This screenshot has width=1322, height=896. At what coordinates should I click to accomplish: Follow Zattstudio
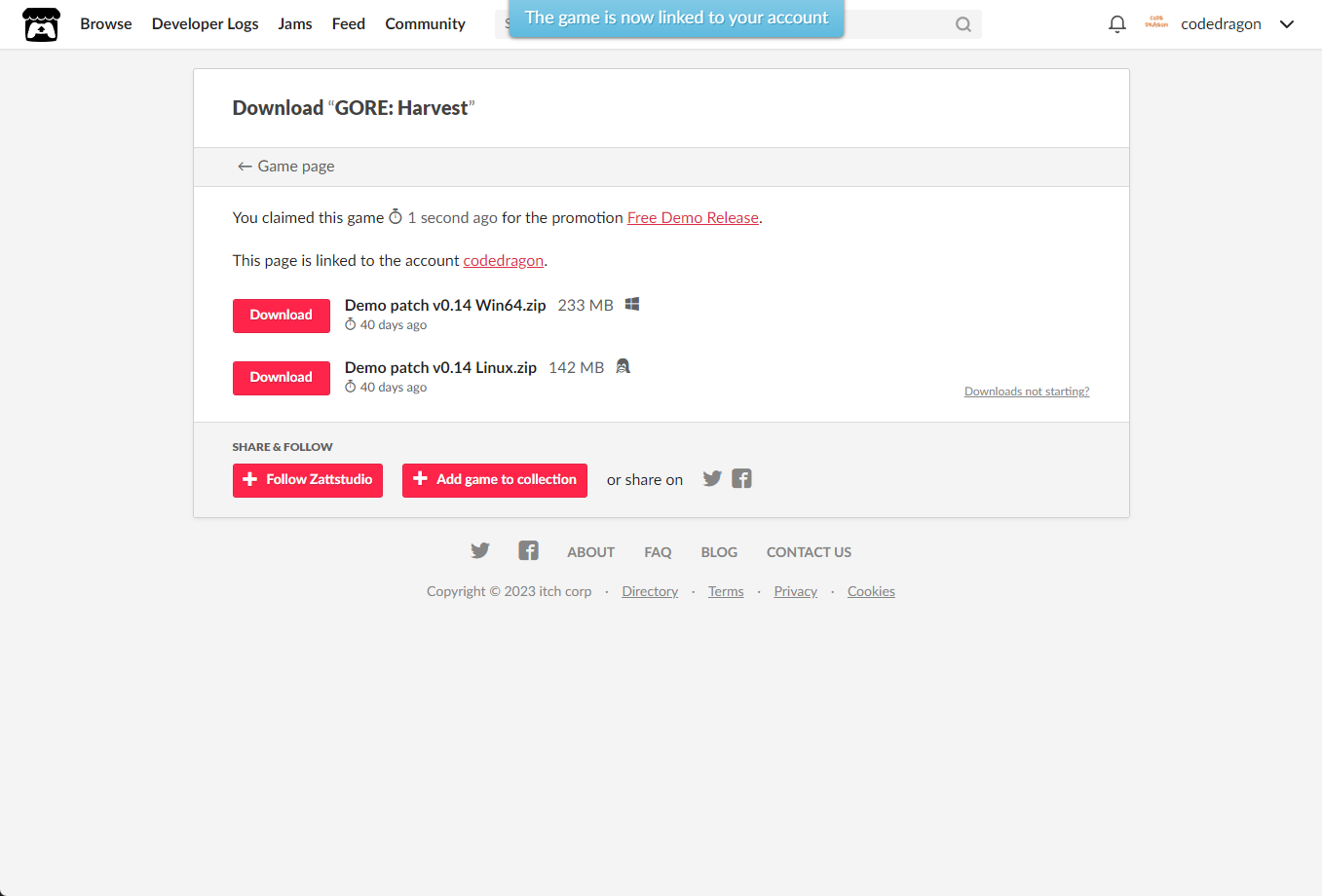click(x=308, y=480)
